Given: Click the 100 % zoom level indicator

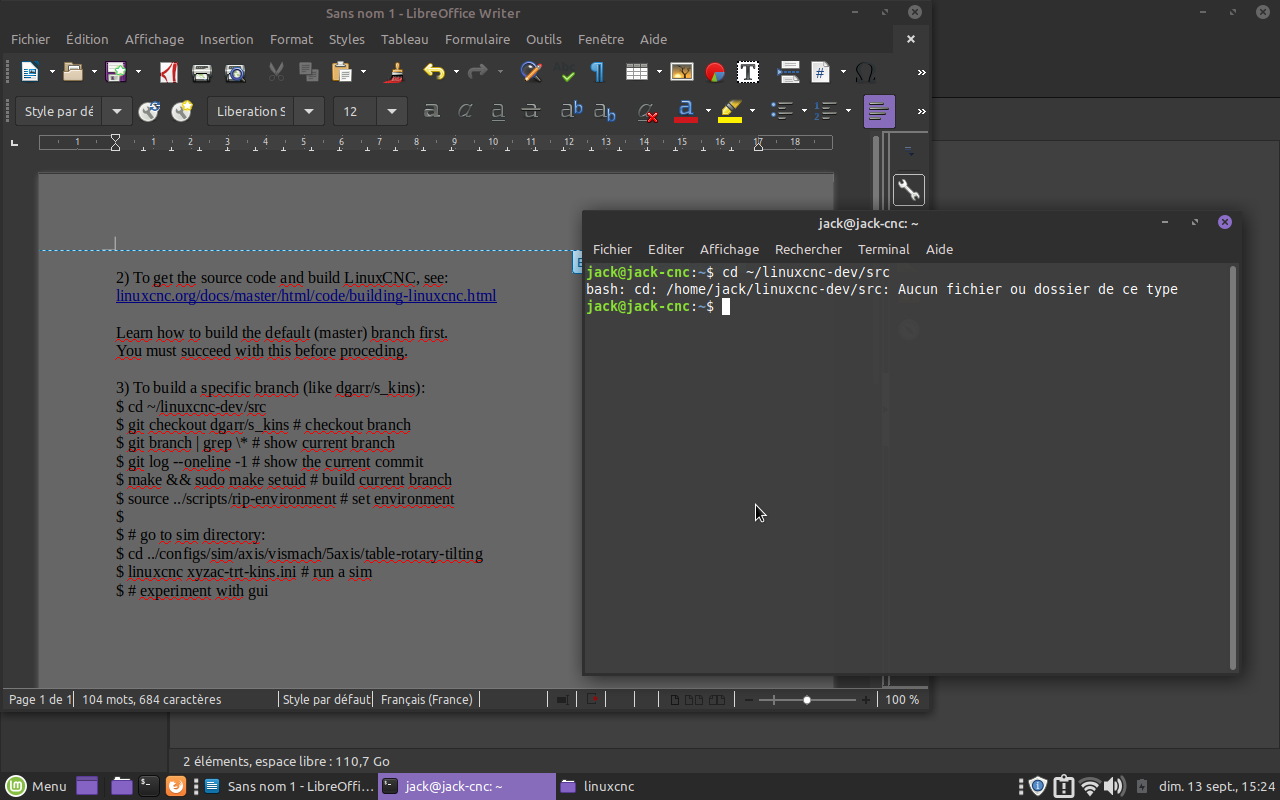Looking at the screenshot, I should 902,700.
